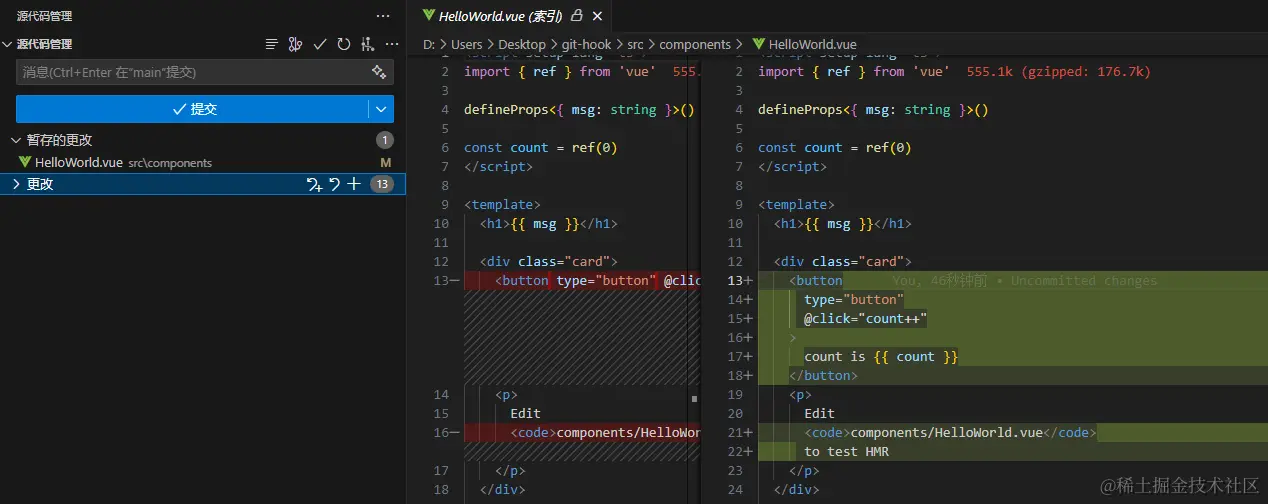
Task: Expand the 更改 section
Action: pyautogui.click(x=16, y=184)
